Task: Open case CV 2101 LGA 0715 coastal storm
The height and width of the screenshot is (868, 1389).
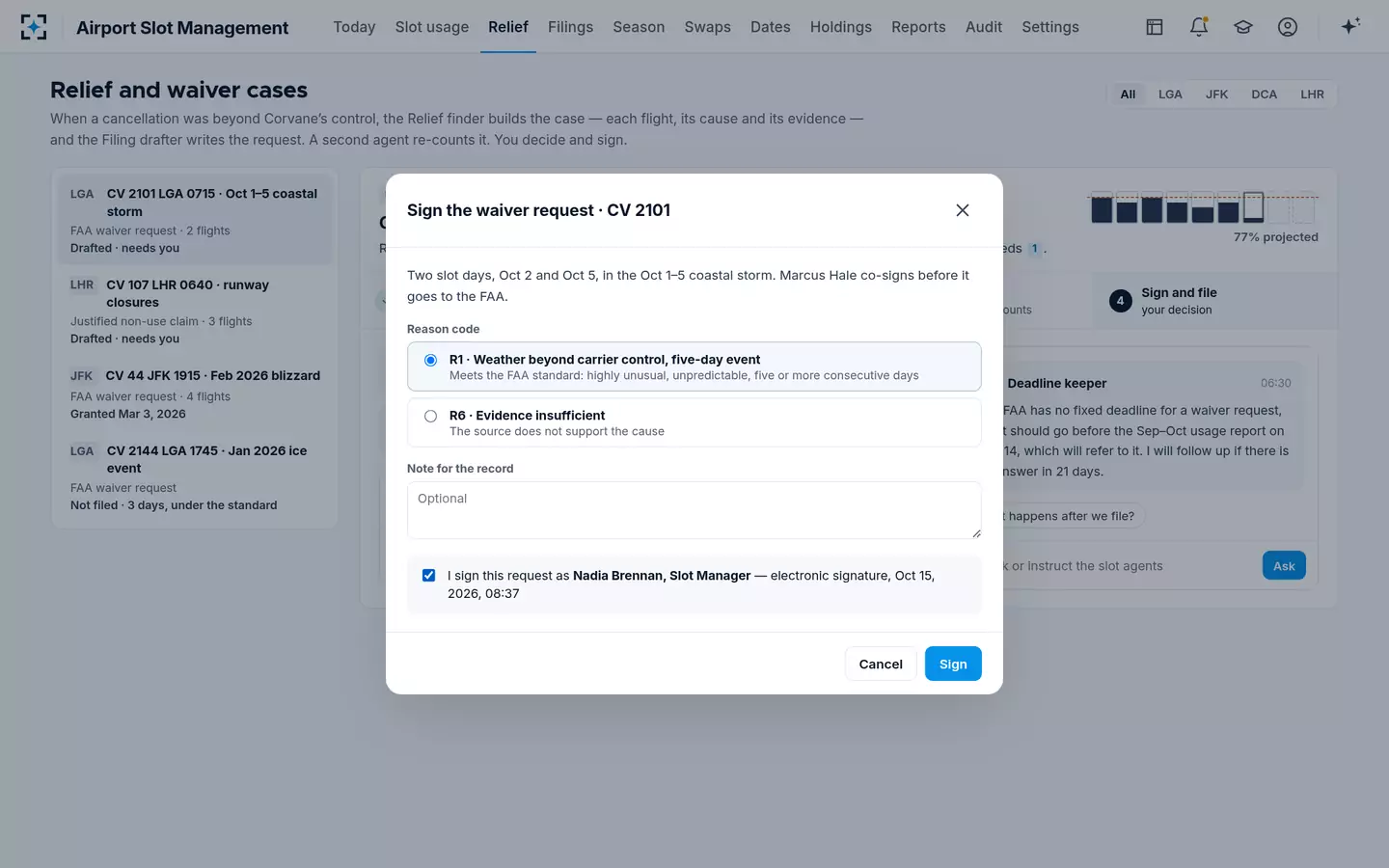Action: (x=195, y=220)
